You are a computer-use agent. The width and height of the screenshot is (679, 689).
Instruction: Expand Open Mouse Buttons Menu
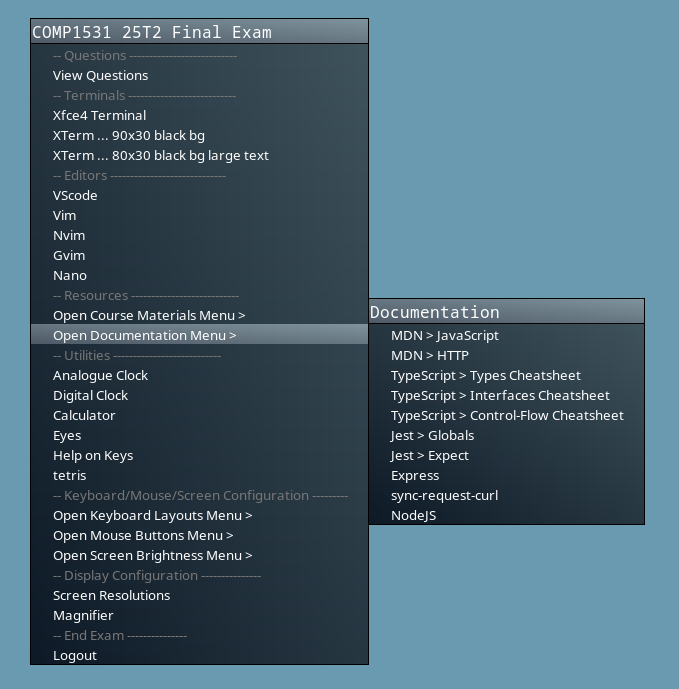[x=143, y=536]
